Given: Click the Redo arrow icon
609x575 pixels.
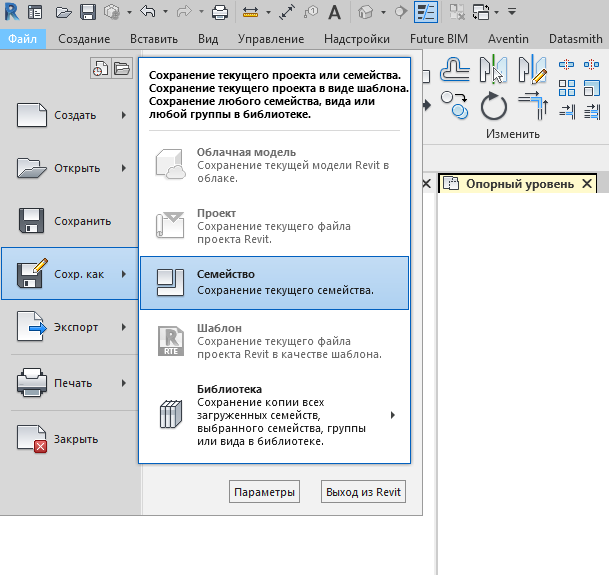Looking at the screenshot, I should [x=184, y=12].
